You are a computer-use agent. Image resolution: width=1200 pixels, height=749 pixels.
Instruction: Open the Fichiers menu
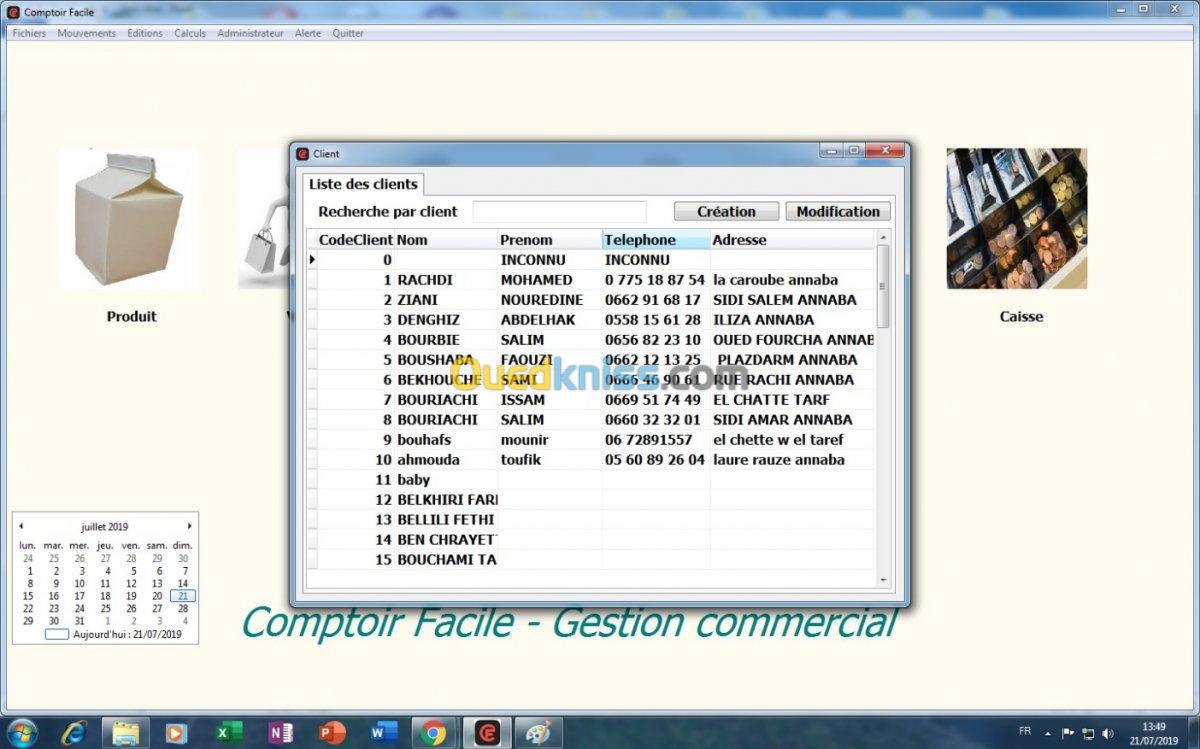(29, 33)
